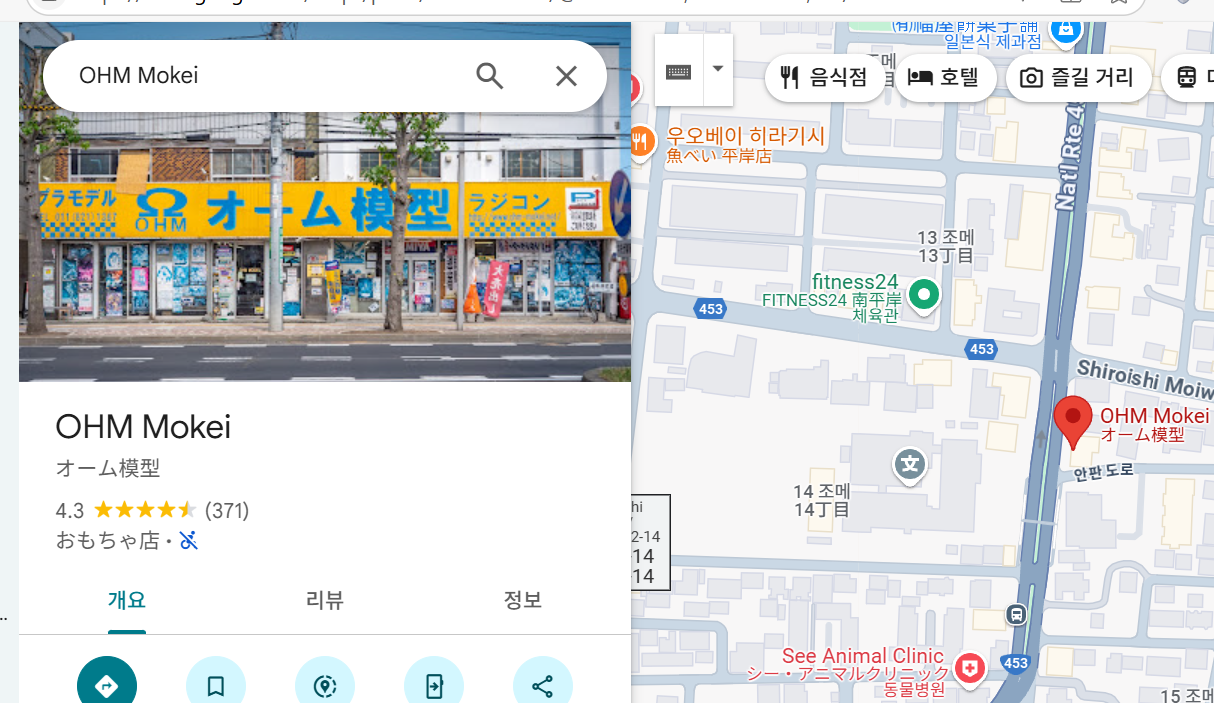Open the (371) reviews count link
This screenshot has width=1214, height=703.
227,511
